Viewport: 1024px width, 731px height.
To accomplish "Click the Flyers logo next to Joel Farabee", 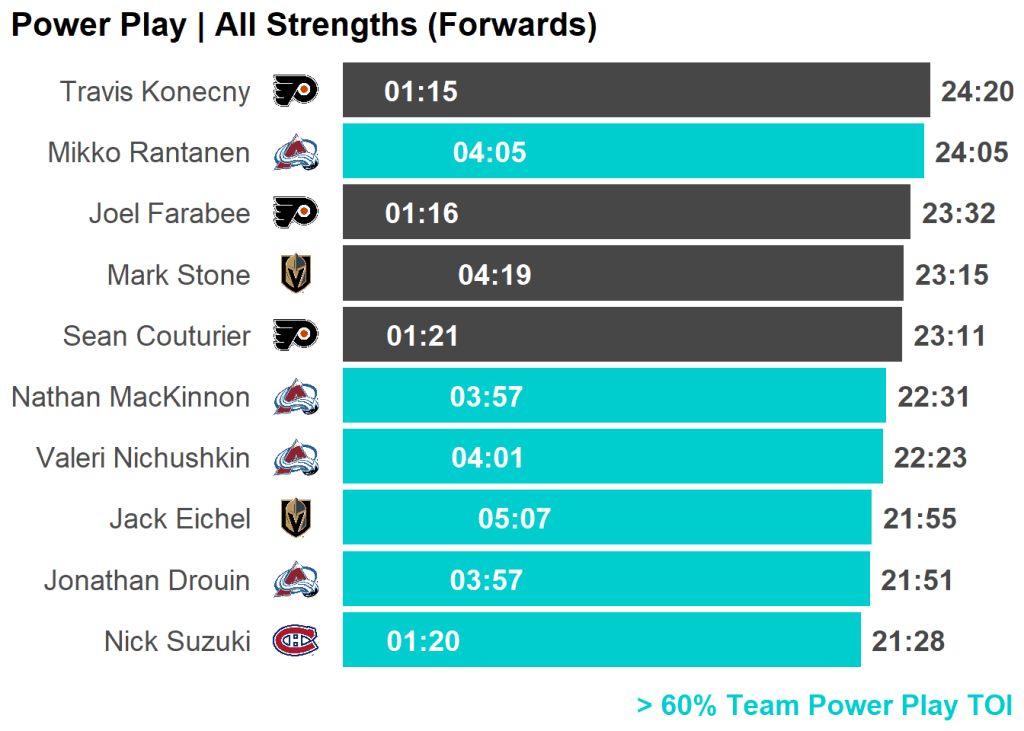I will [x=295, y=213].
